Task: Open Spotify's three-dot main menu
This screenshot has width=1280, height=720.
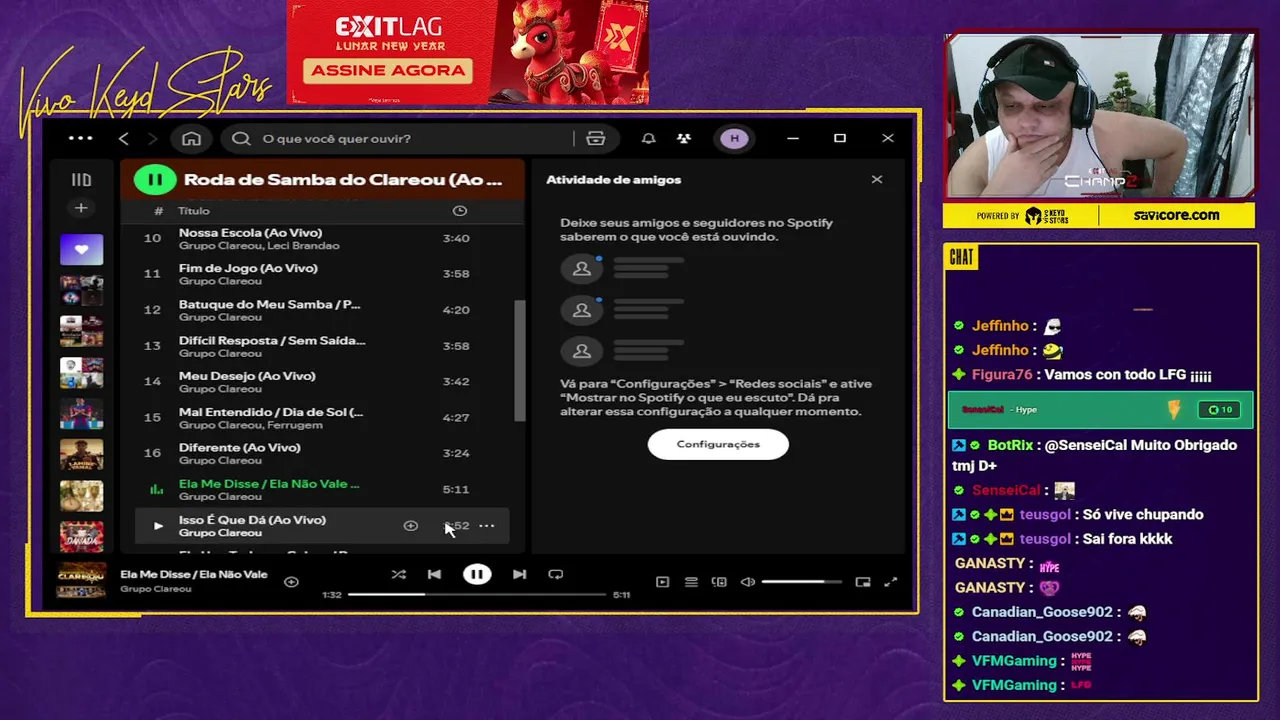Action: [x=81, y=138]
